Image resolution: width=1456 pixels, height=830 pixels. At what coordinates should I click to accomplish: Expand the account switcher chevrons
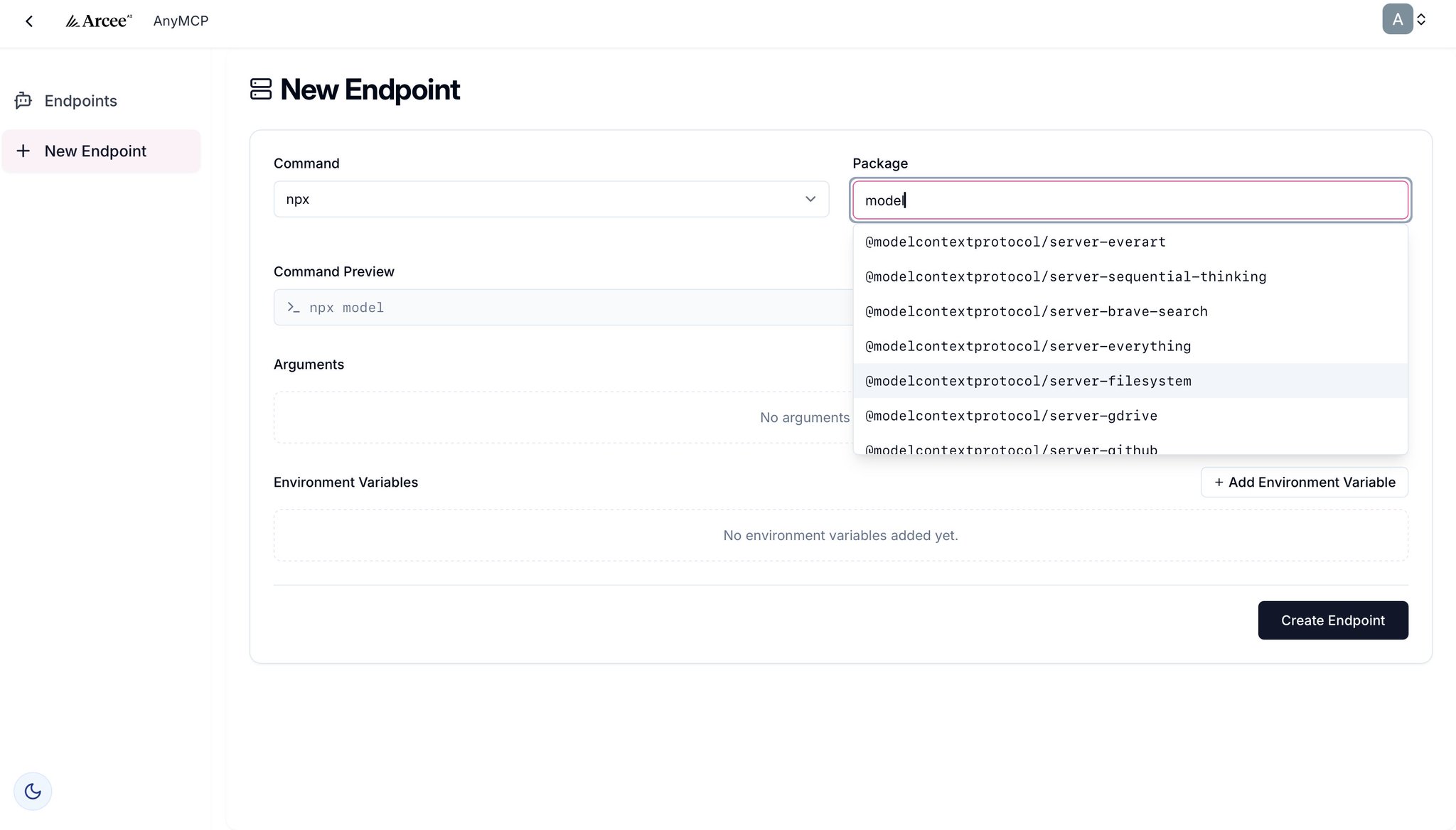point(1421,19)
